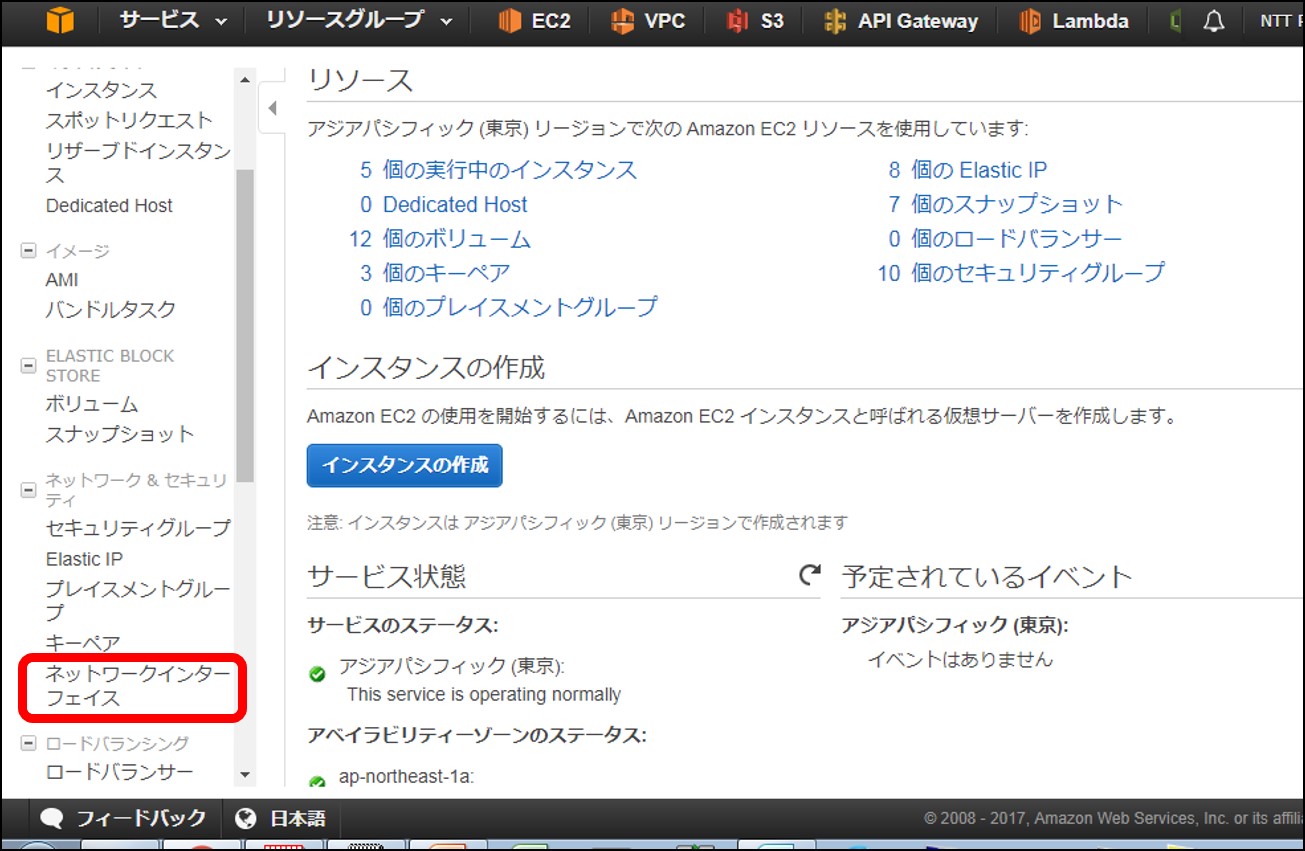
Task: Click the 7 個のスナップショット link
Action: (x=1006, y=204)
